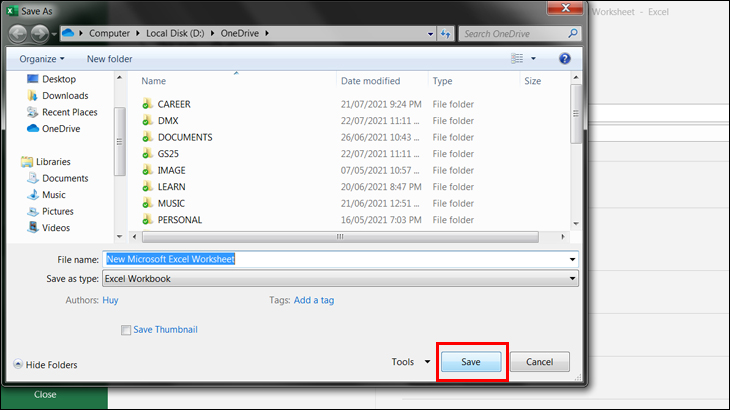Click the file list horizontal scrollbar
Image resolution: width=730 pixels, height=410 pixels.
coord(340,237)
